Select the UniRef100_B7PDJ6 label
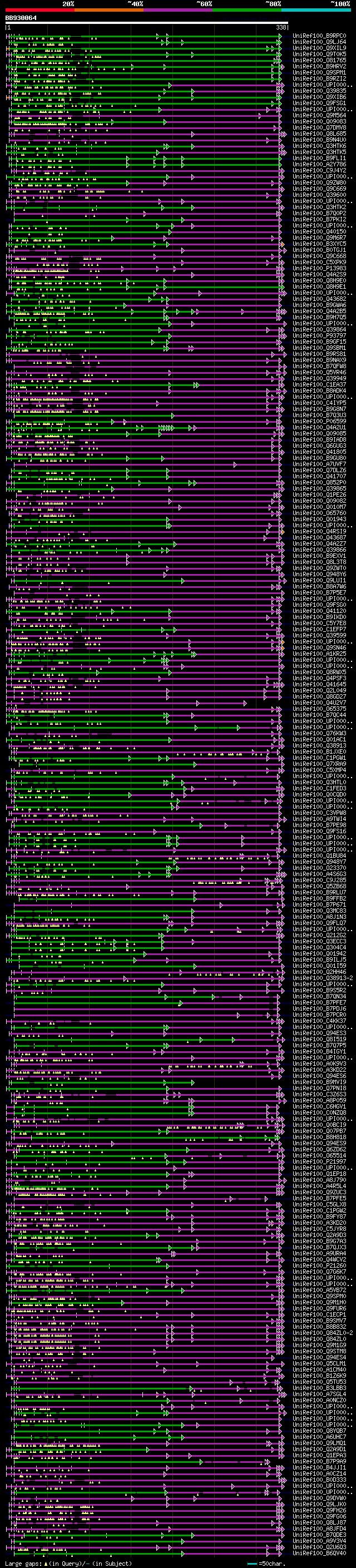 pyautogui.click(x=319, y=1008)
